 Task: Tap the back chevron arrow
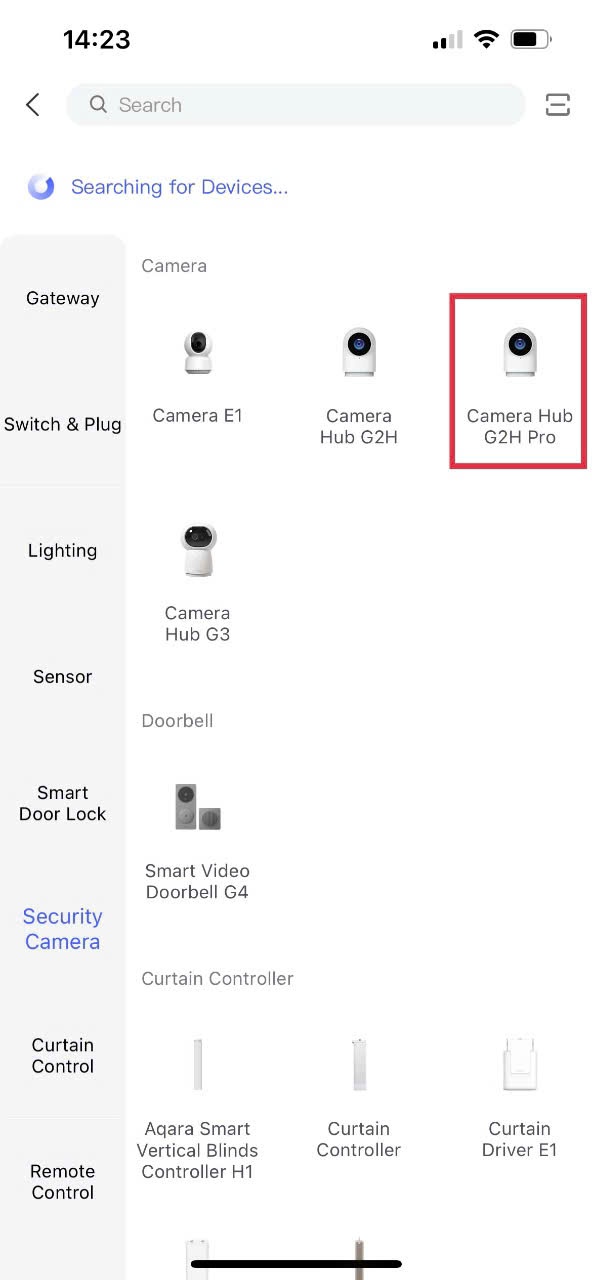coord(31,104)
